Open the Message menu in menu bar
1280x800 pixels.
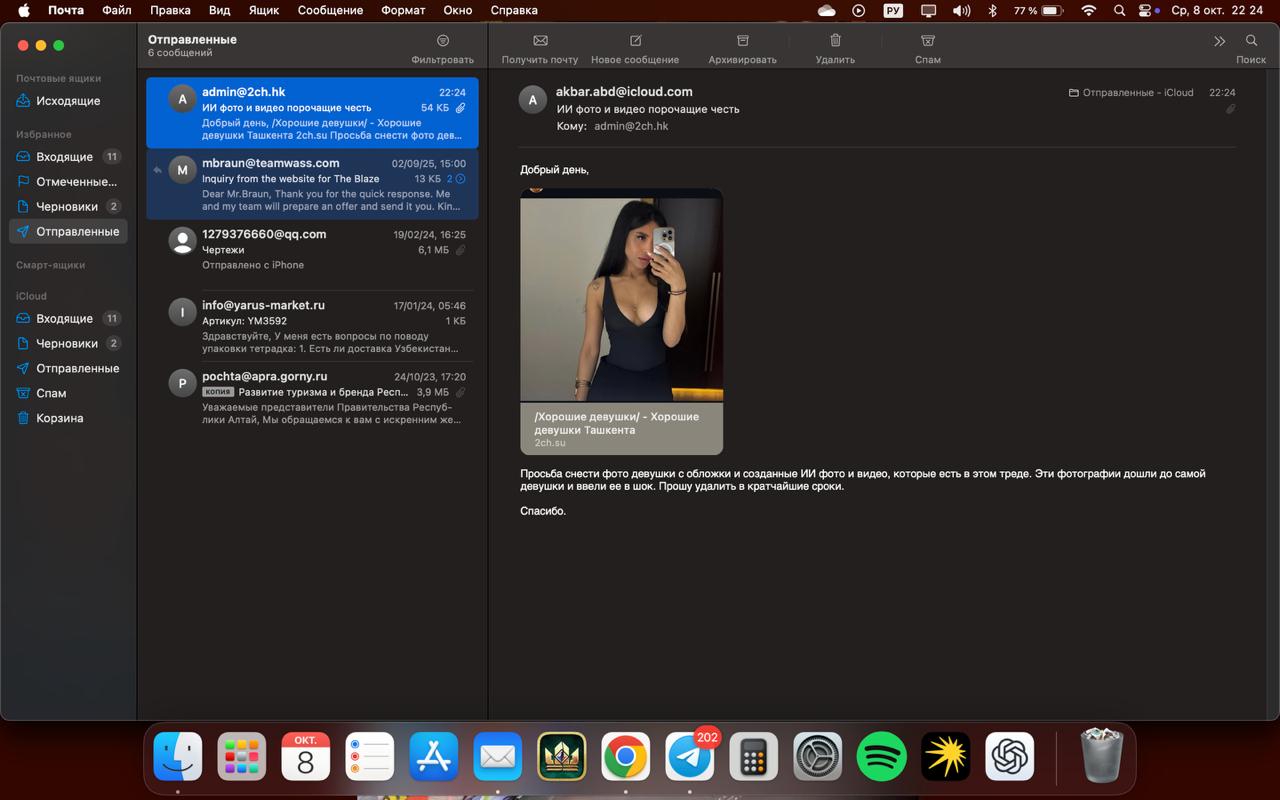pyautogui.click(x=330, y=11)
